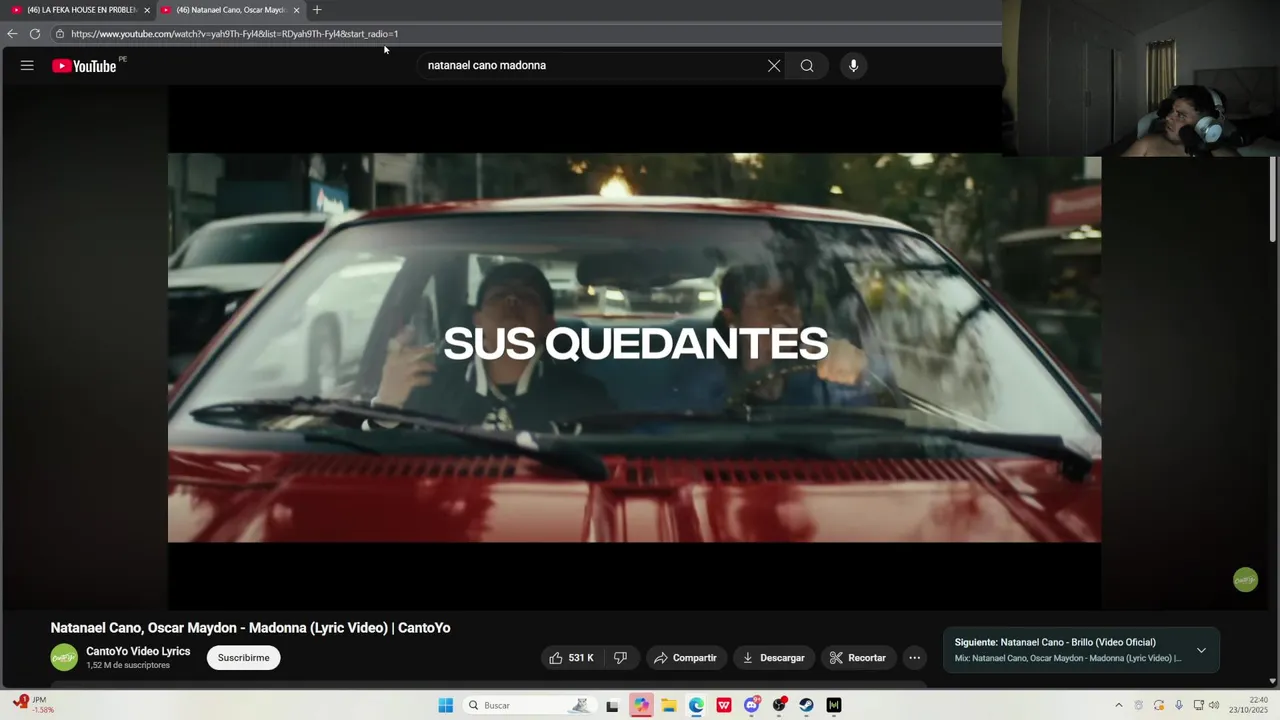Start voice search with microphone icon
This screenshot has height=720, width=1280.
[x=853, y=66]
